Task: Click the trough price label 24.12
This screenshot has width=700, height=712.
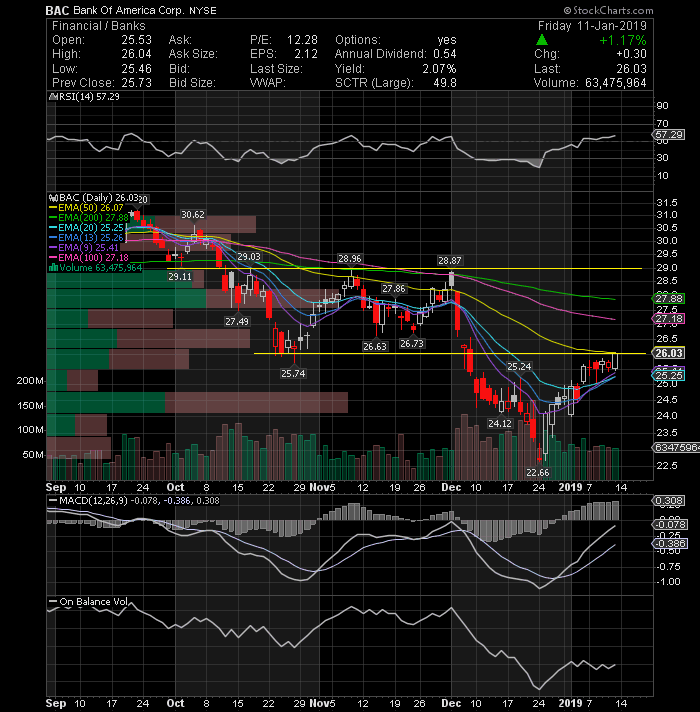Action: 500,424
